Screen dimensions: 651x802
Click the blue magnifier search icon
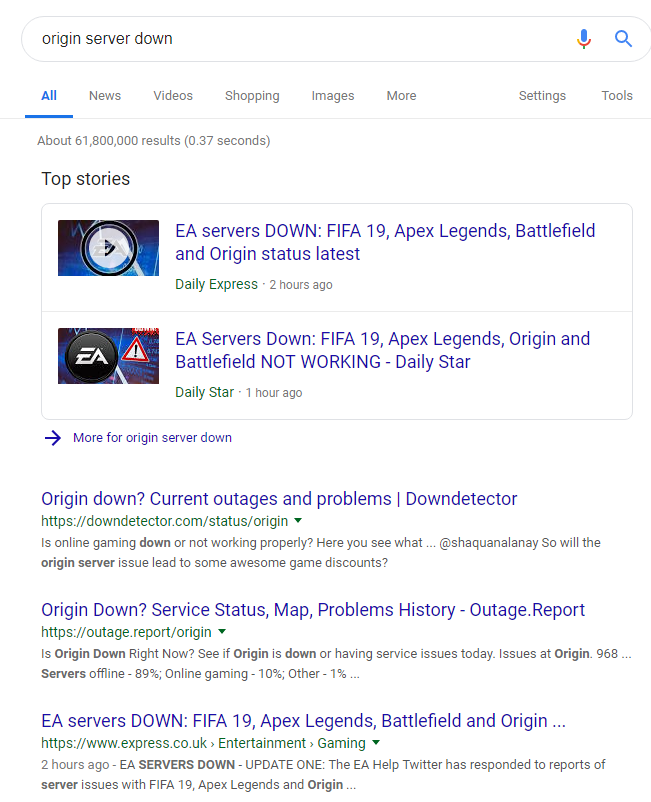pos(623,39)
